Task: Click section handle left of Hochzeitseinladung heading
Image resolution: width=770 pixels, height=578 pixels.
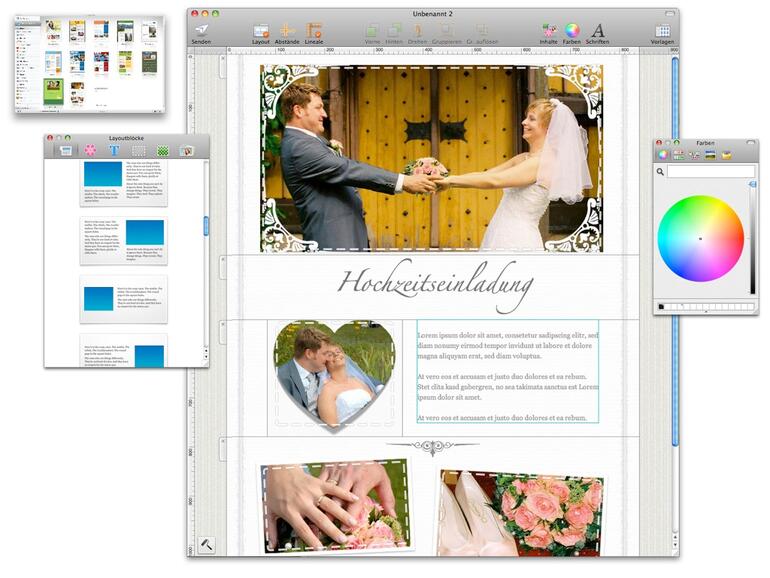Action: tap(222, 268)
